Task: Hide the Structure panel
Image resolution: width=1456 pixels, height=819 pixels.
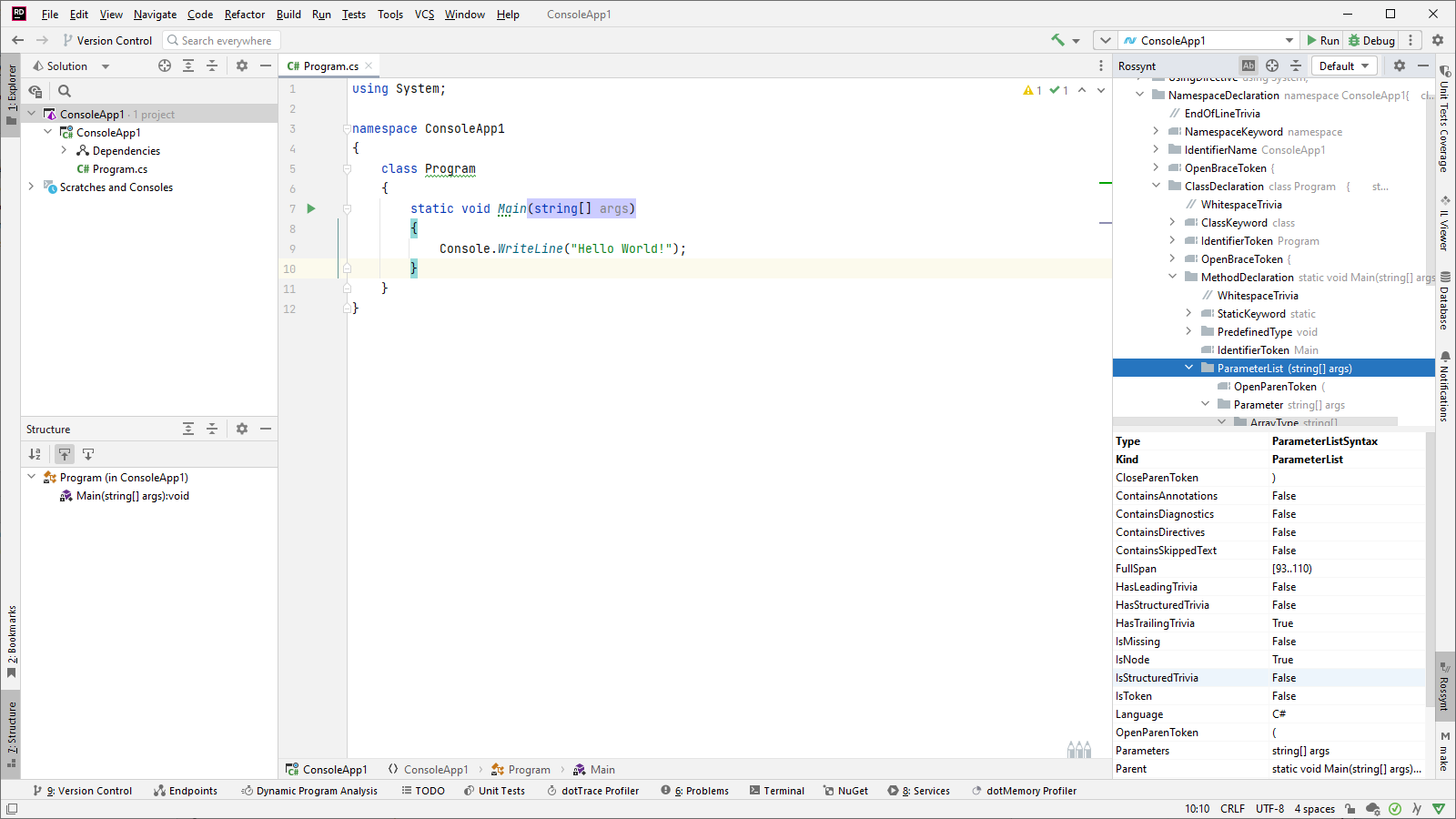Action: tap(266, 429)
